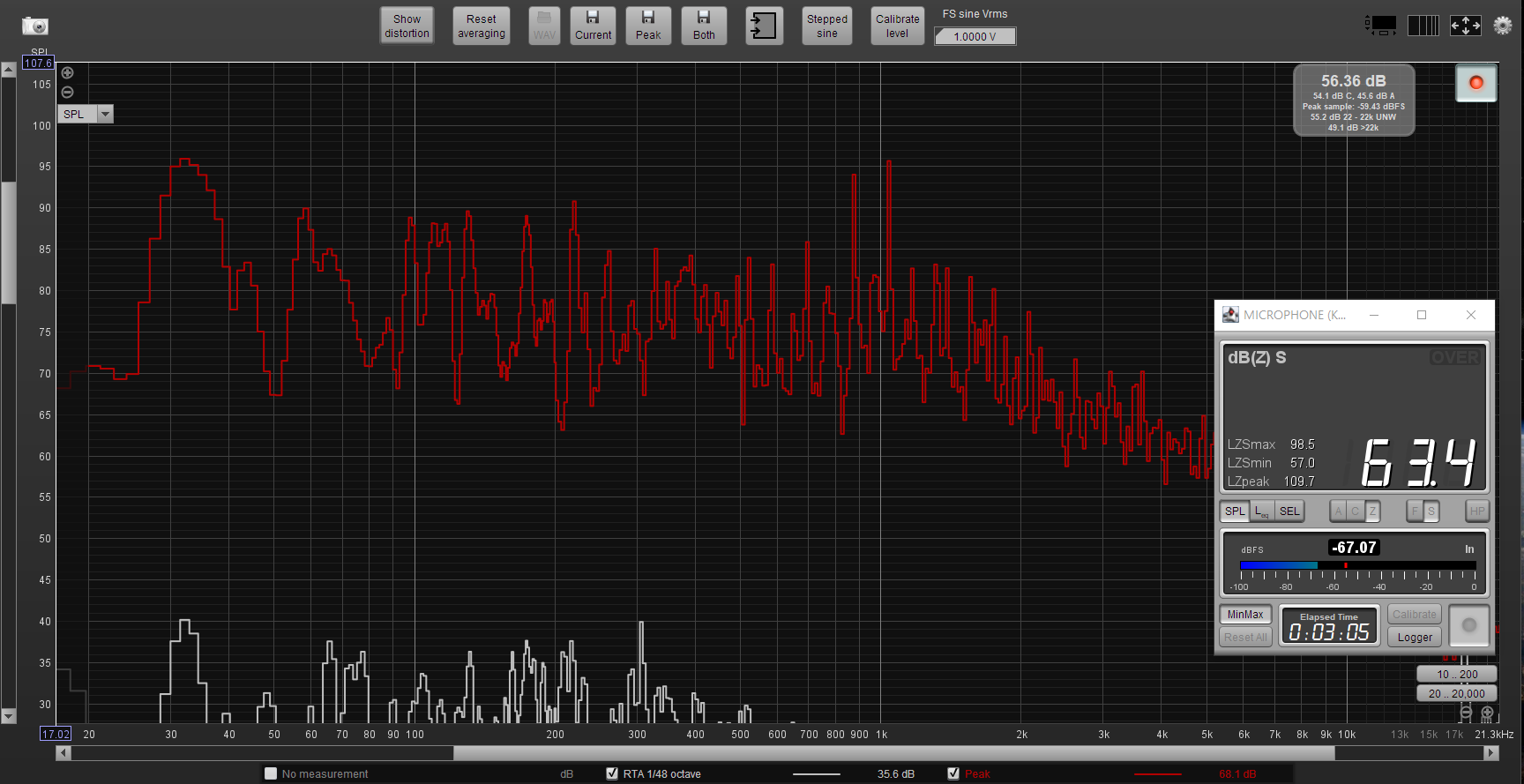
Task: Click the start frequency 17.02 field
Action: coord(56,734)
